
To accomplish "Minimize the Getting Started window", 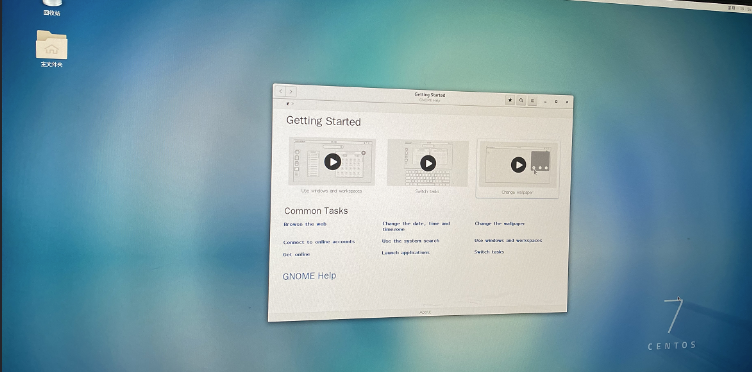I will pyautogui.click(x=545, y=102).
